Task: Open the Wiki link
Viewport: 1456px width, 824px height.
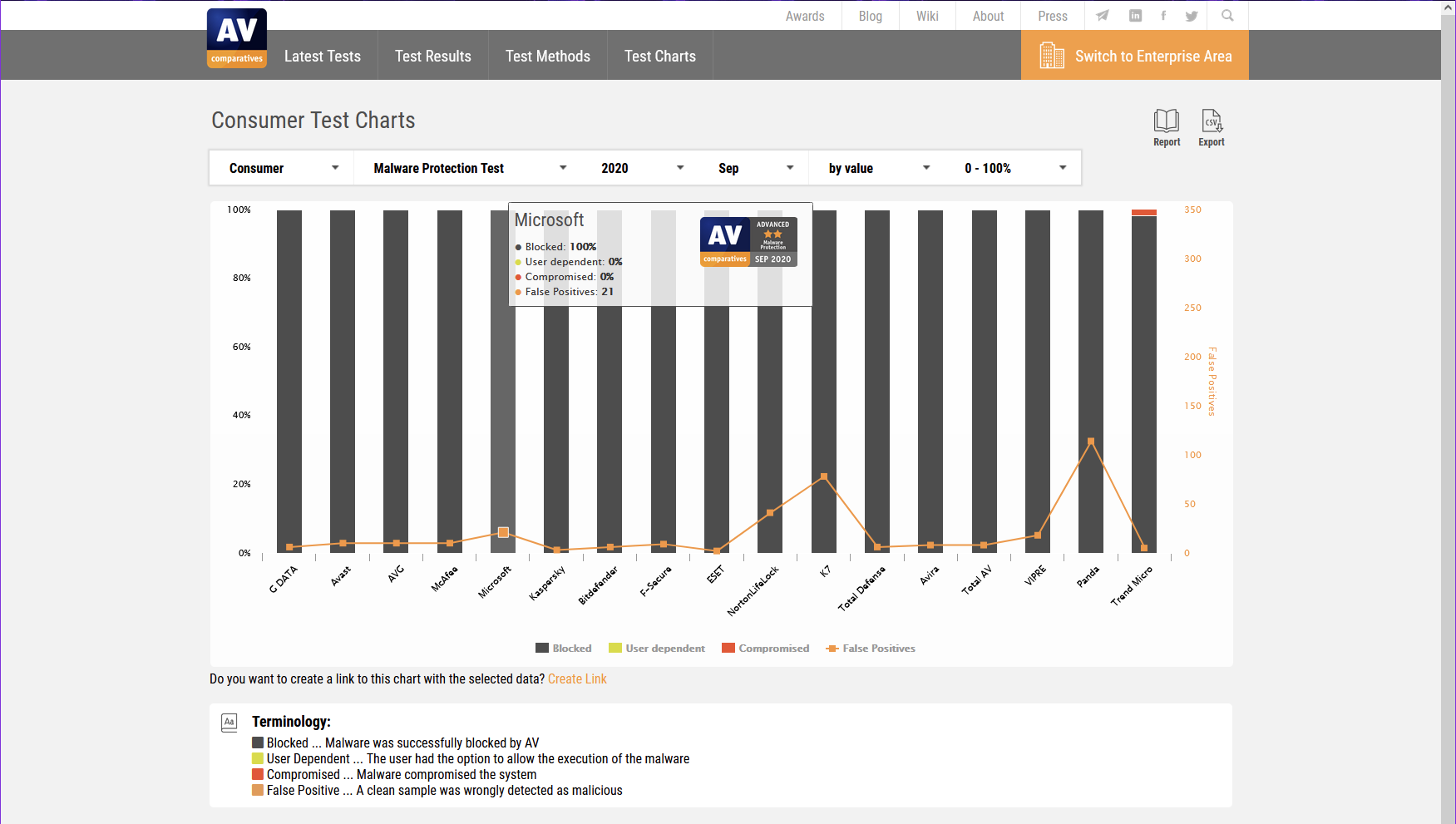Action: [927, 16]
